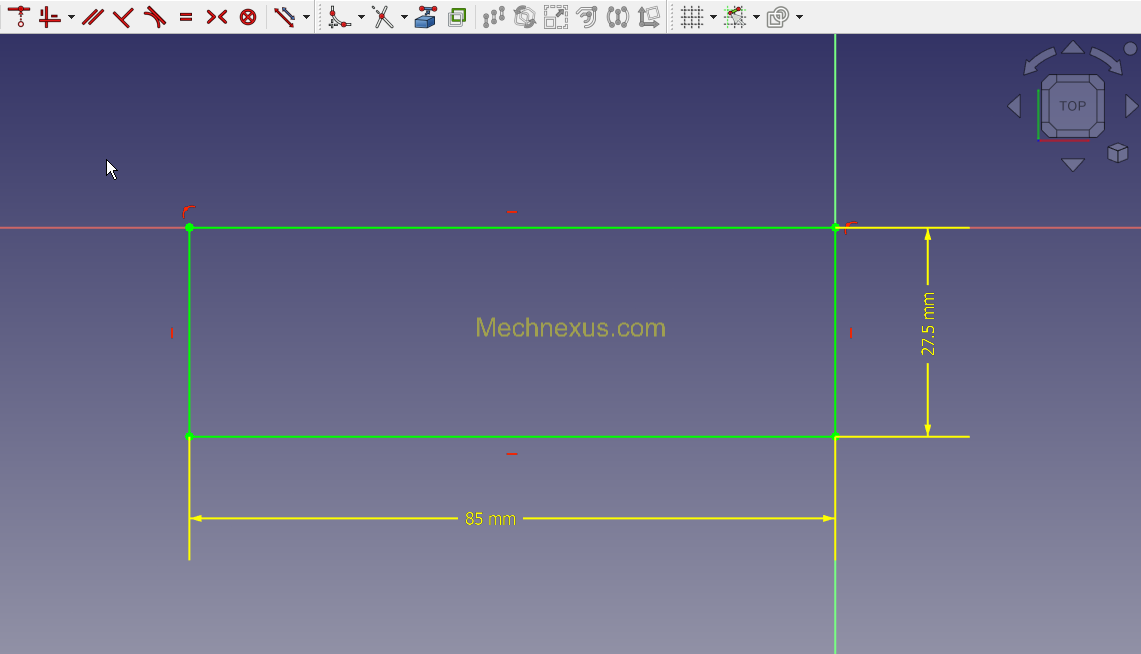Open the horizontal/vertical constraint dropdown arrow
Image resolution: width=1141 pixels, height=654 pixels.
tap(71, 17)
